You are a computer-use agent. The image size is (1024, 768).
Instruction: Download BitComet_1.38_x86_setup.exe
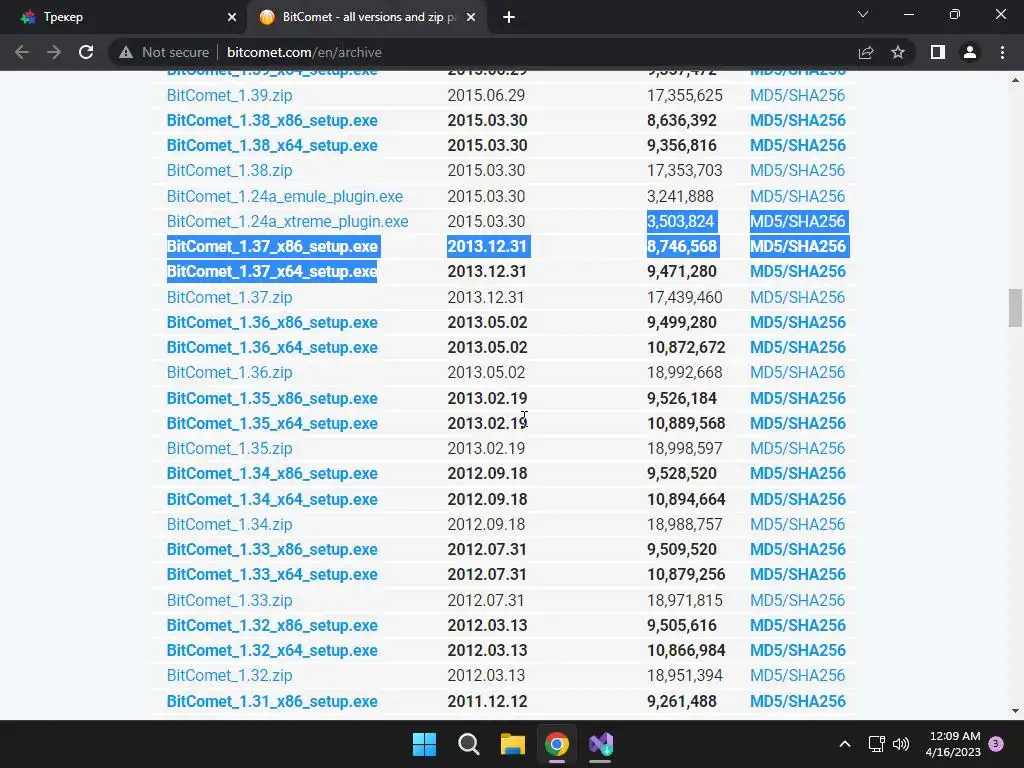pos(272,121)
